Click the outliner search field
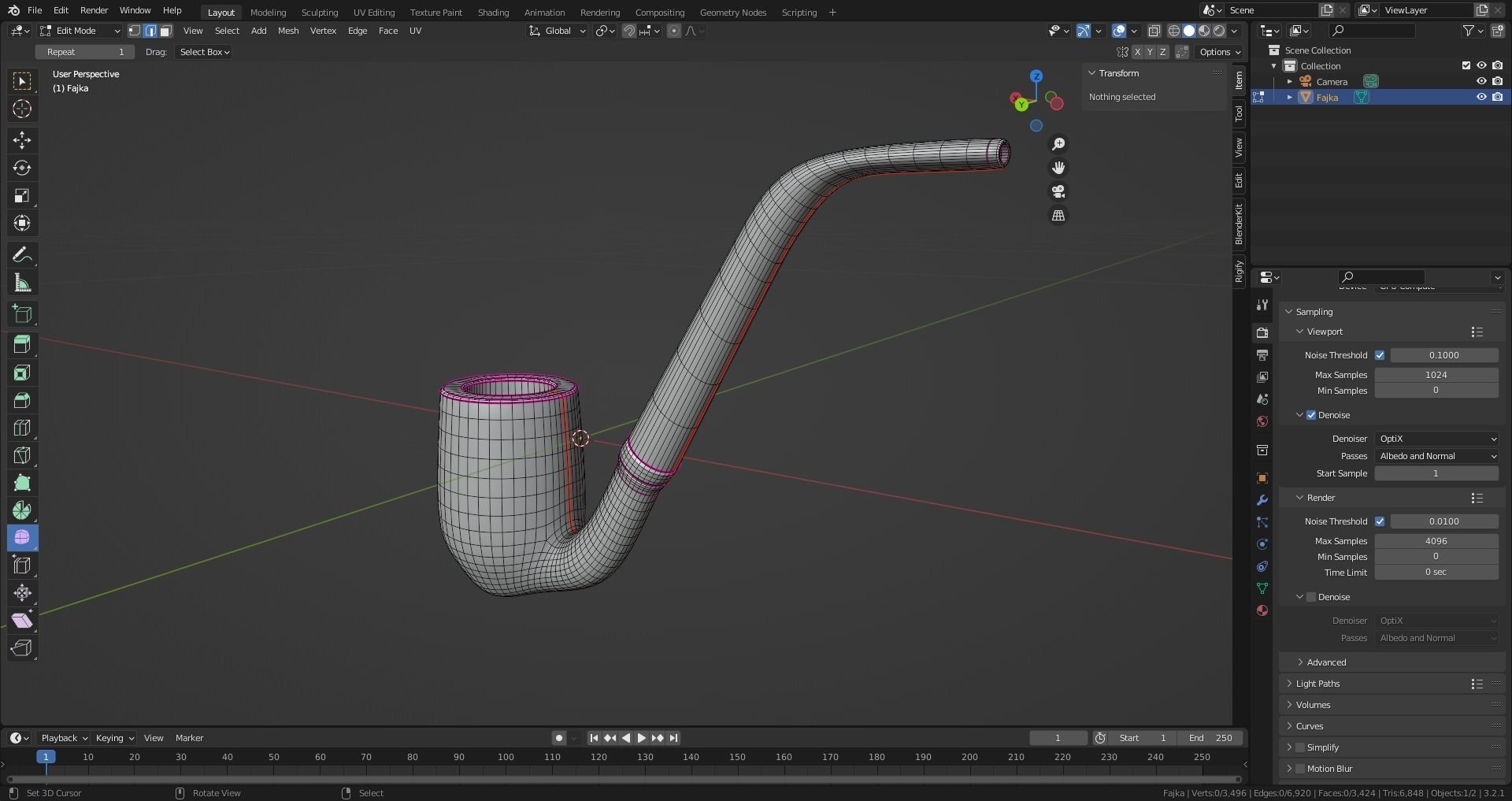Viewport: 1512px width, 801px height. tap(1372, 31)
